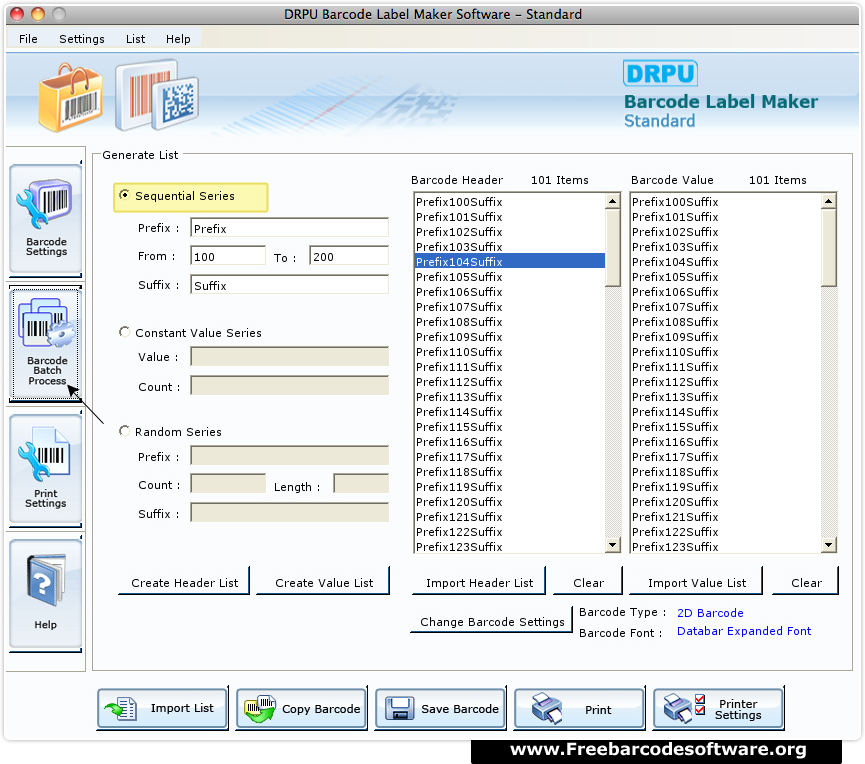
Task: Select Prefix104Suffix in Barcode Header list
Action: coord(510,261)
